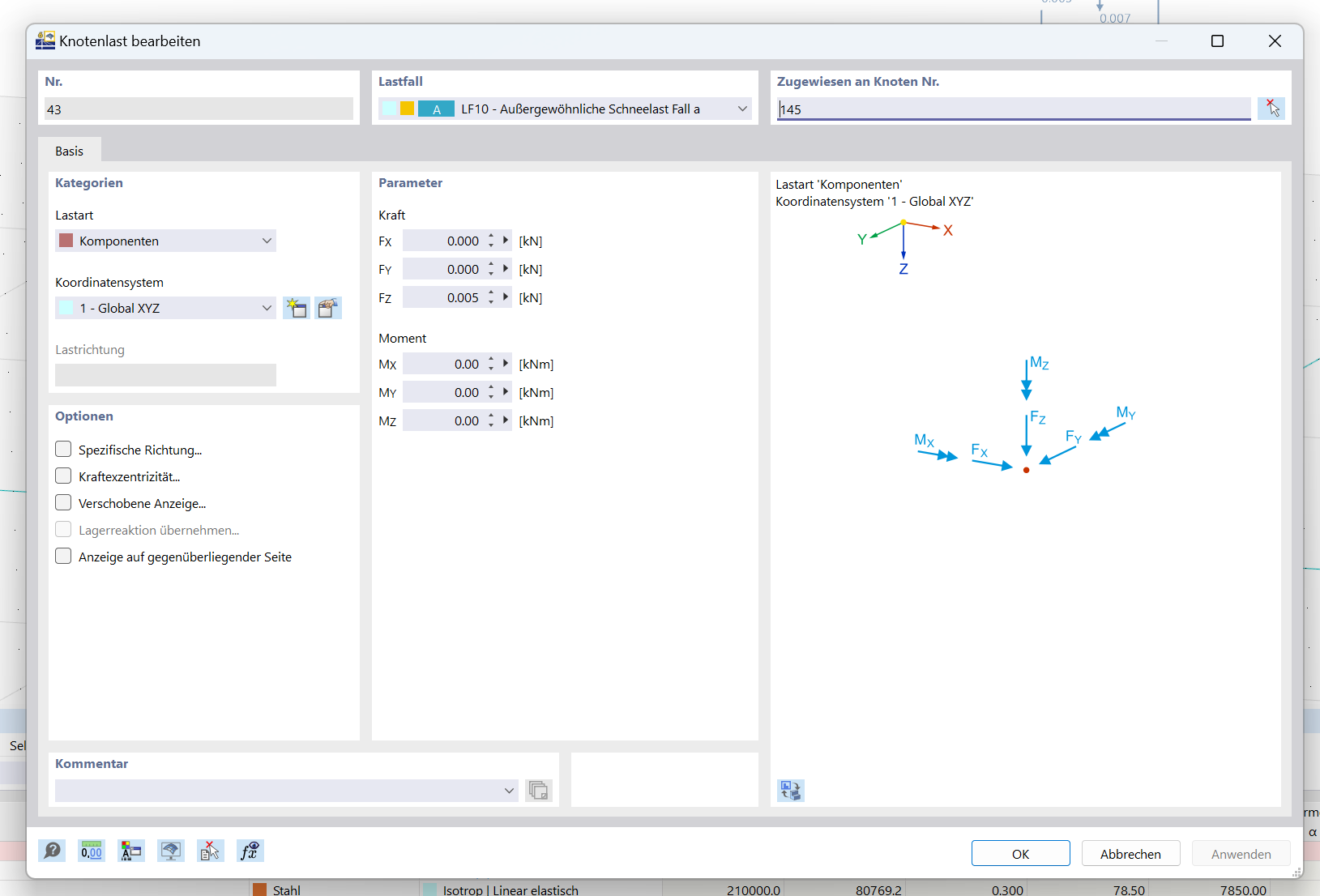The width and height of the screenshot is (1320, 896).
Task: Click the MZ stepper spin arrows
Action: tap(491, 420)
